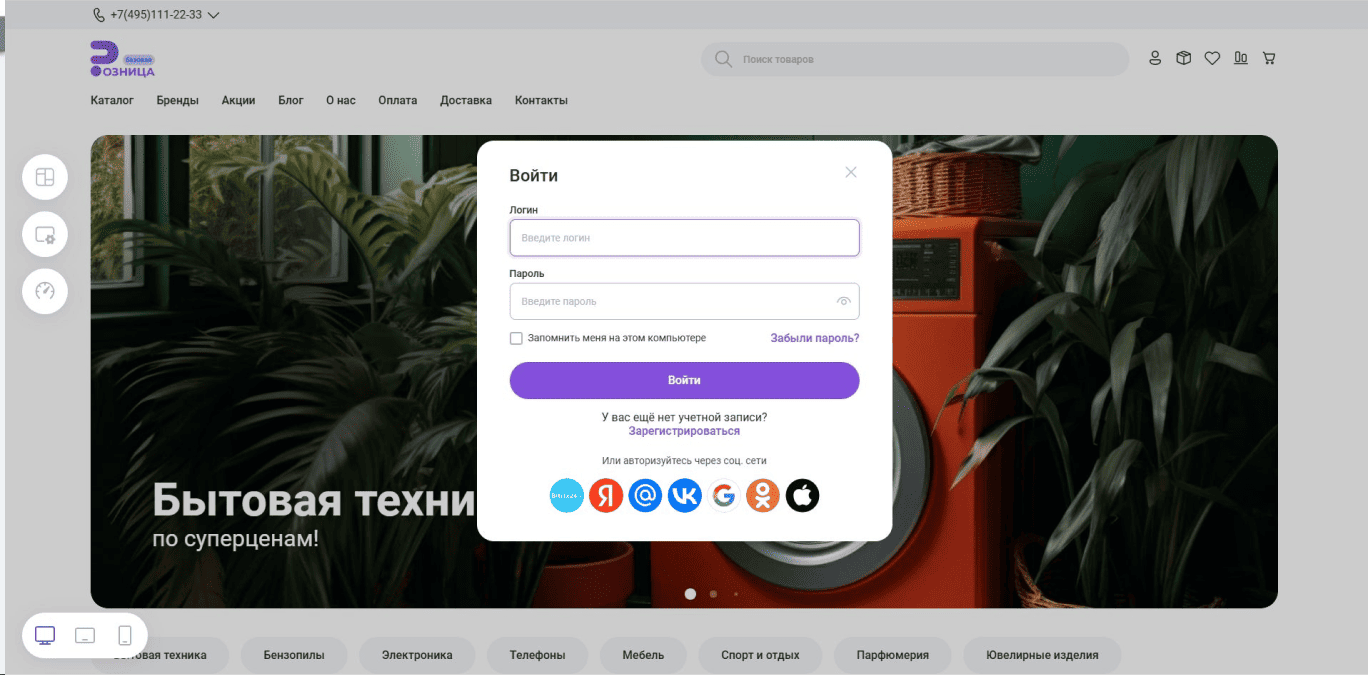Click the screen settings gear side button
Image resolution: width=1368 pixels, height=675 pixels.
45,235
